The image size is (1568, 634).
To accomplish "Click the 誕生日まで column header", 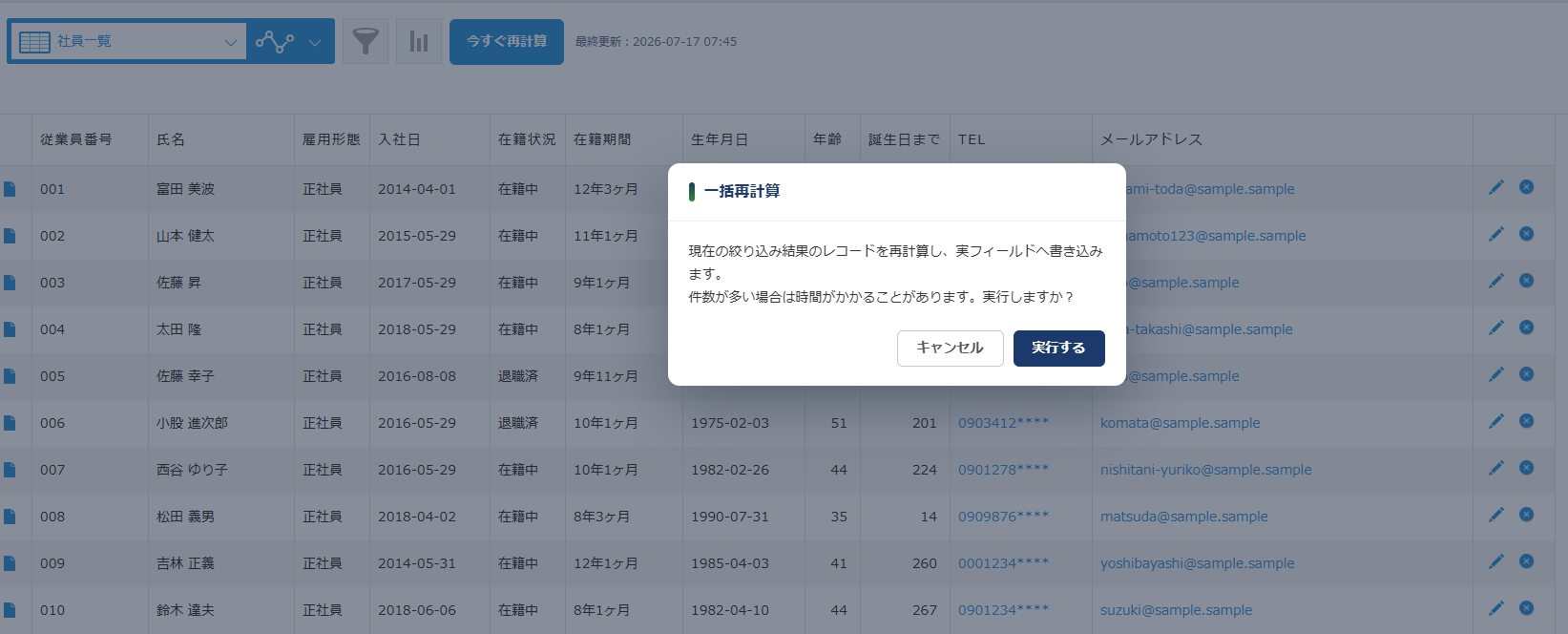I will point(905,139).
